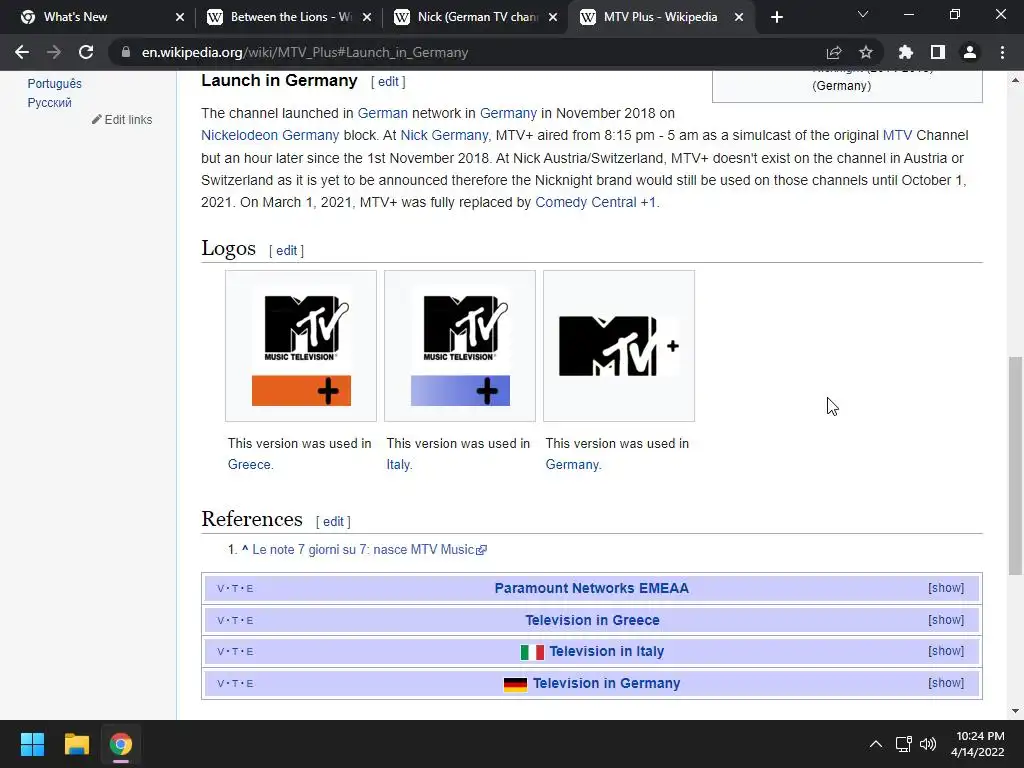Open the Greece MTV+ orange logo thumbnail
Viewport: 1024px width, 768px height.
[301, 346]
